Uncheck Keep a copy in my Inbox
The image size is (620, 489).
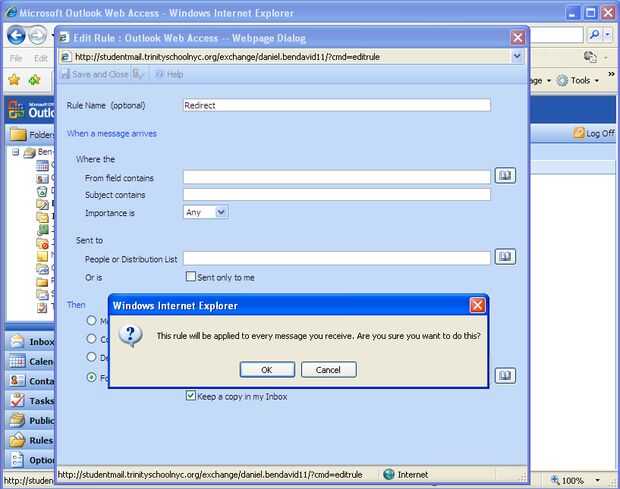point(191,395)
